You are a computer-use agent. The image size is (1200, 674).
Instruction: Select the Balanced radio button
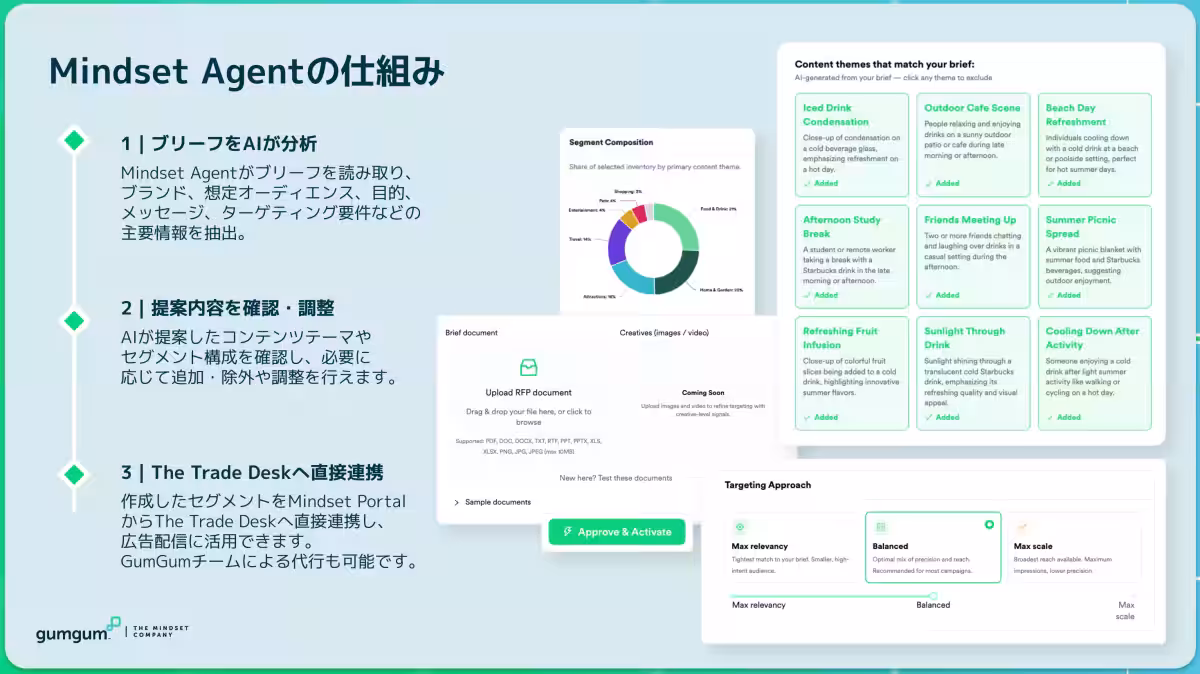point(989,524)
